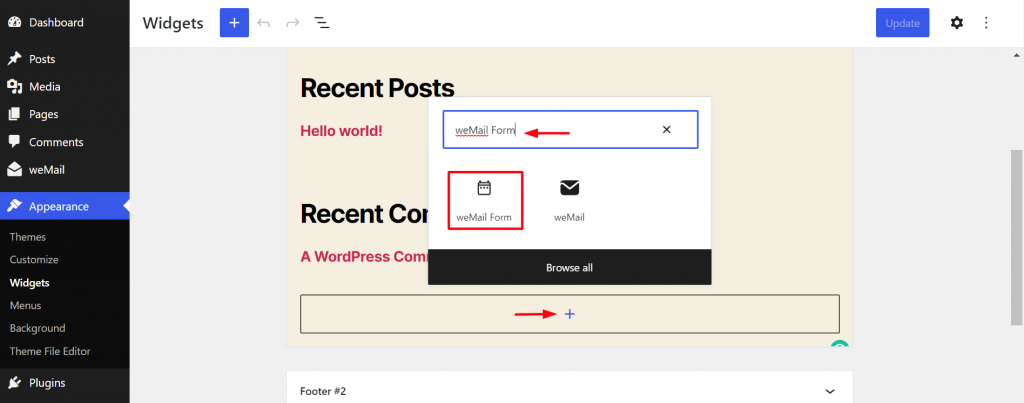Go to Themes submenu
This screenshot has height=403, width=1024.
tap(27, 237)
